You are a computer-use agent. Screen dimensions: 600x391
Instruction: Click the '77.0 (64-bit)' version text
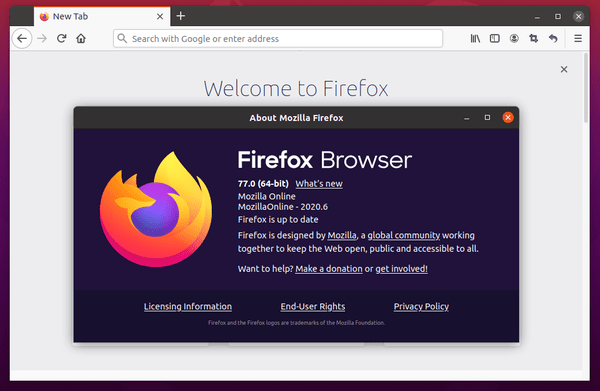(x=263, y=184)
